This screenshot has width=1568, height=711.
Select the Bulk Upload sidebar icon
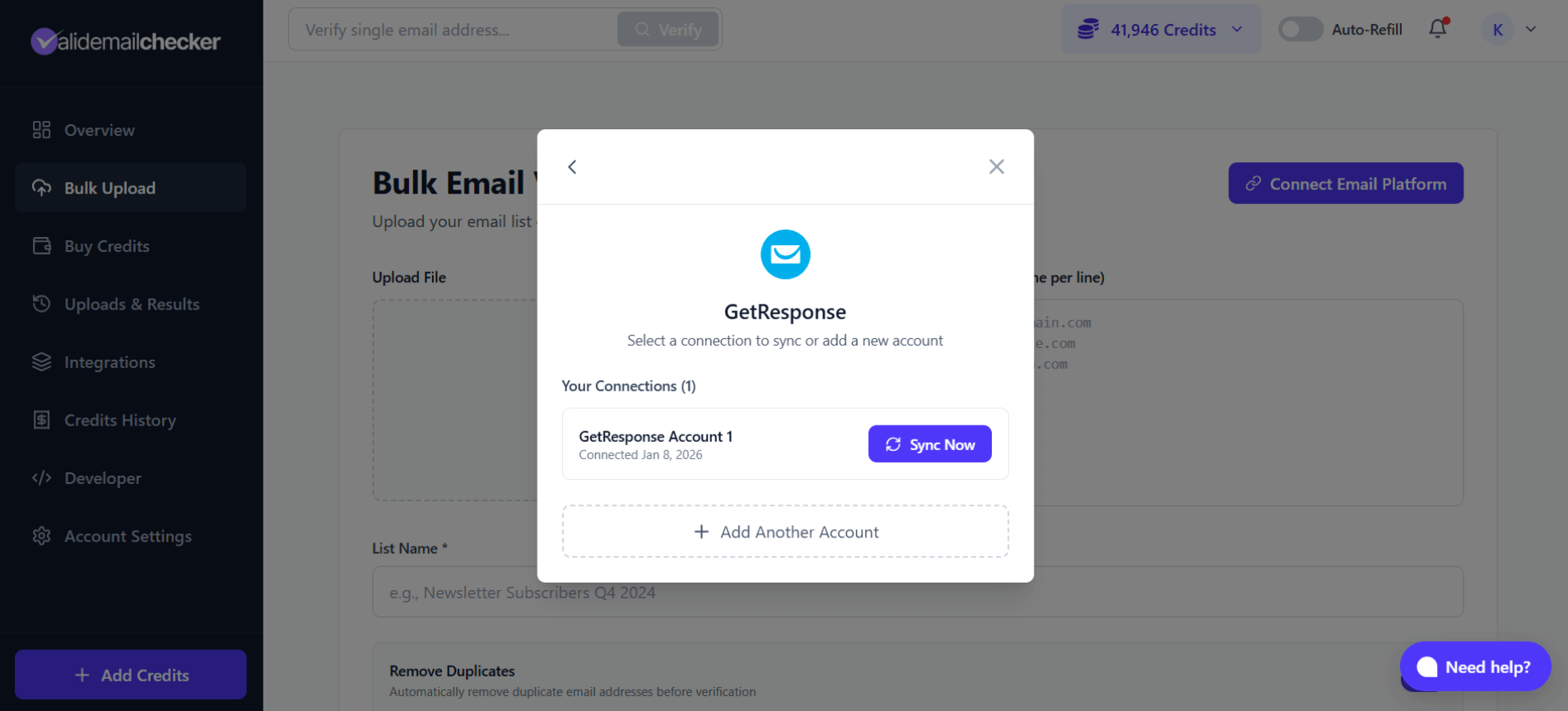click(x=42, y=188)
